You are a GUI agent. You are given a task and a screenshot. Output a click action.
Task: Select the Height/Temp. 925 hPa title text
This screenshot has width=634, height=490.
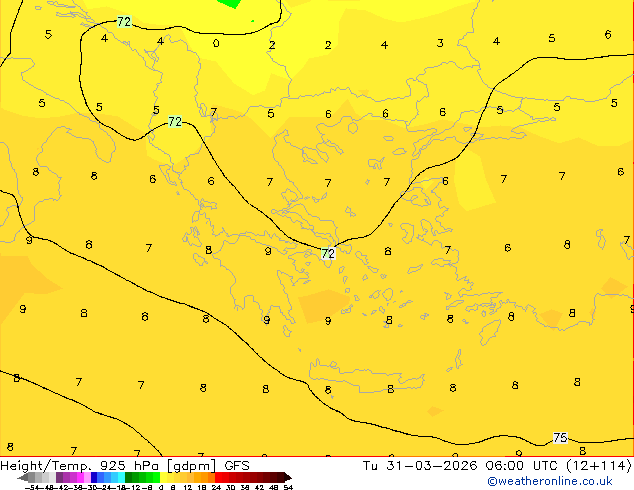[x=79, y=466]
